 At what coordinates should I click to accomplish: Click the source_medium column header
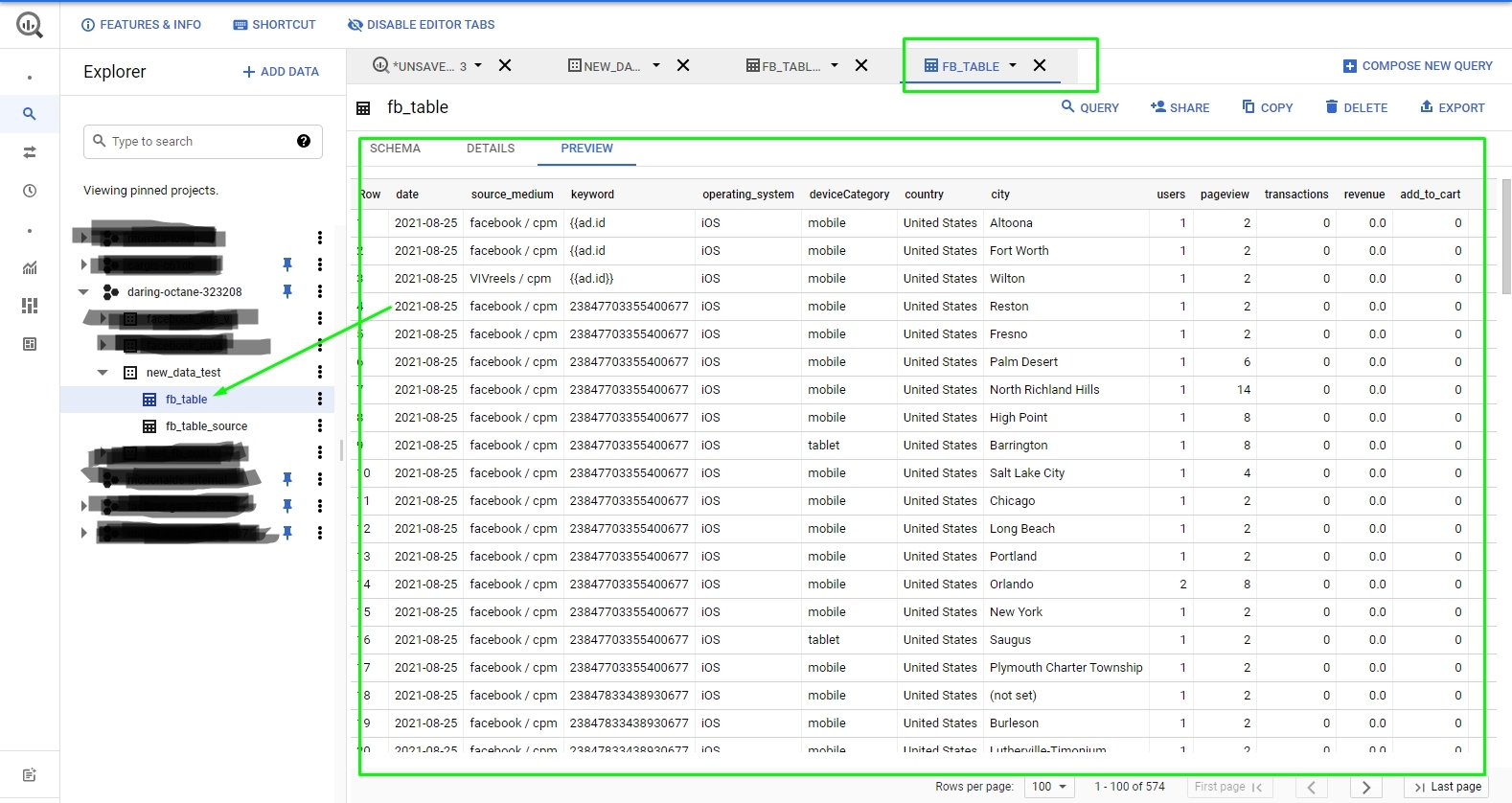pos(512,195)
